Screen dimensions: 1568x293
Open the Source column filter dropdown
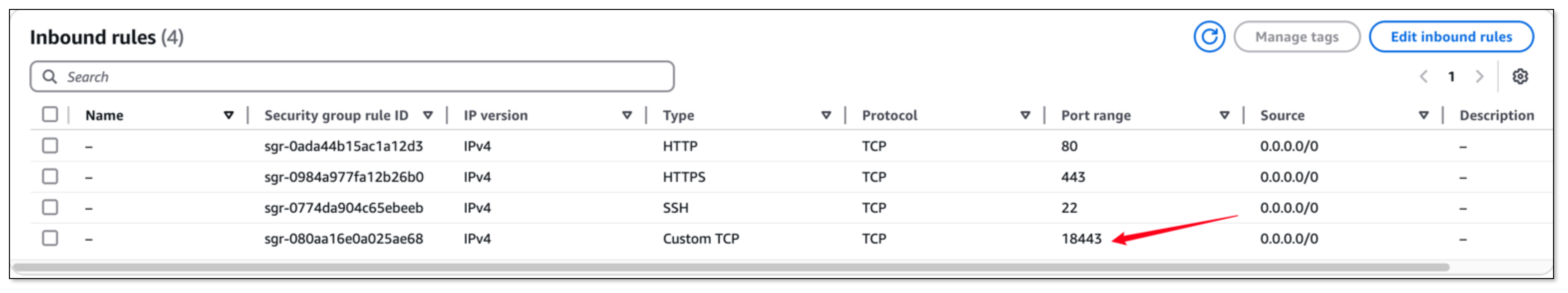click(x=1425, y=115)
